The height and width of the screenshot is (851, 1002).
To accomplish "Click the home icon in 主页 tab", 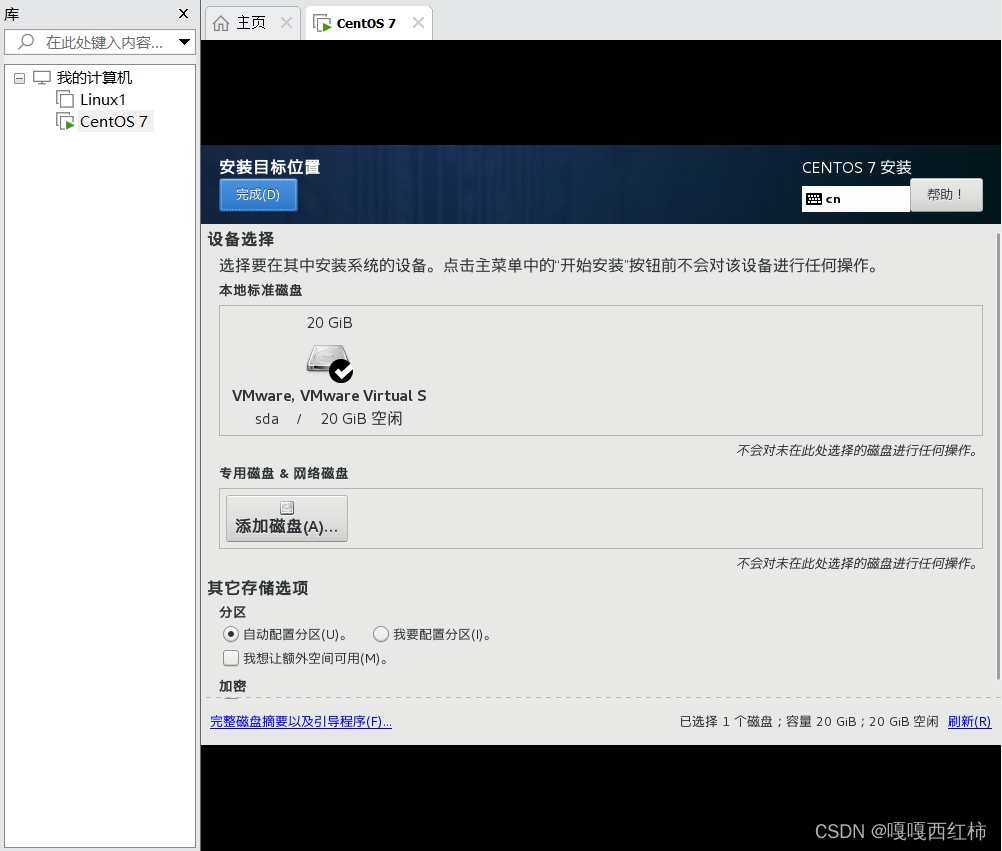I will coord(221,23).
